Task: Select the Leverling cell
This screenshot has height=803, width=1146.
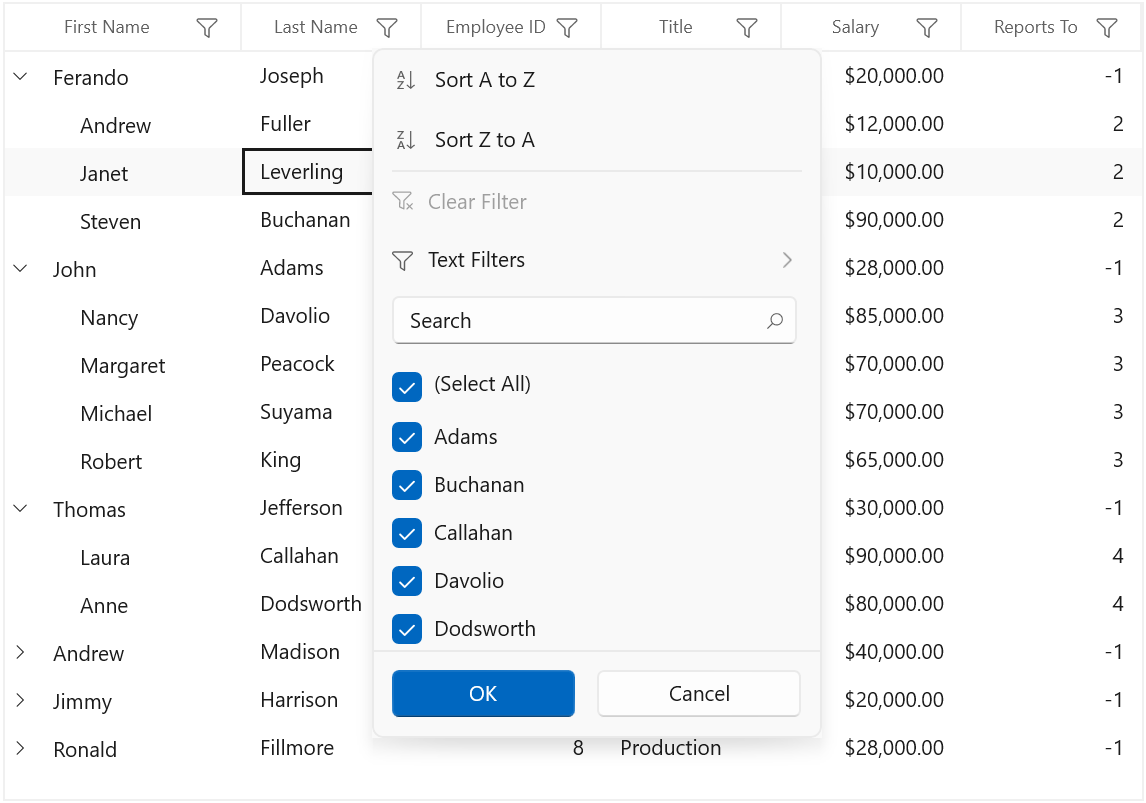Action: pos(308,172)
